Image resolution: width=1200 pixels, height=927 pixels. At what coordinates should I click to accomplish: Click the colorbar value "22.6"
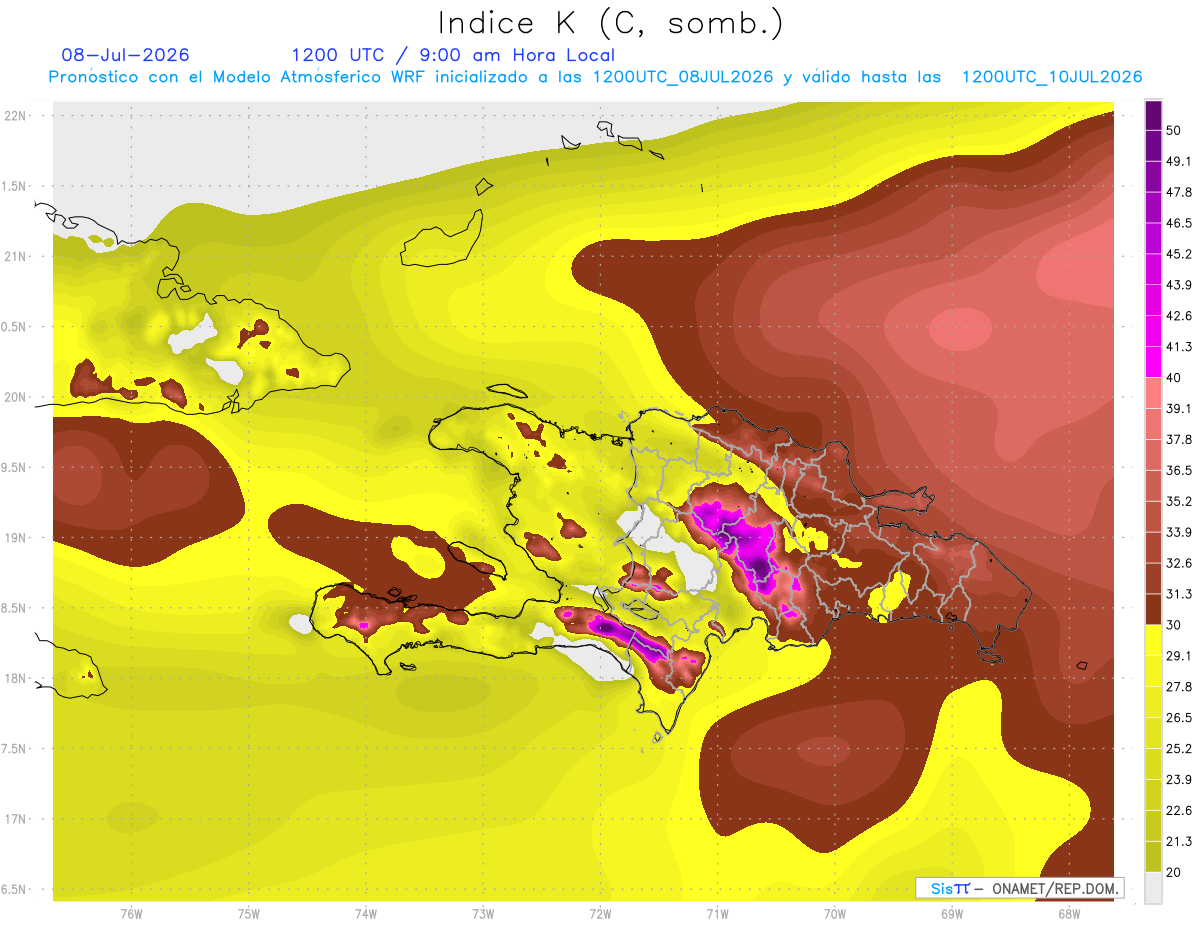point(1180,810)
